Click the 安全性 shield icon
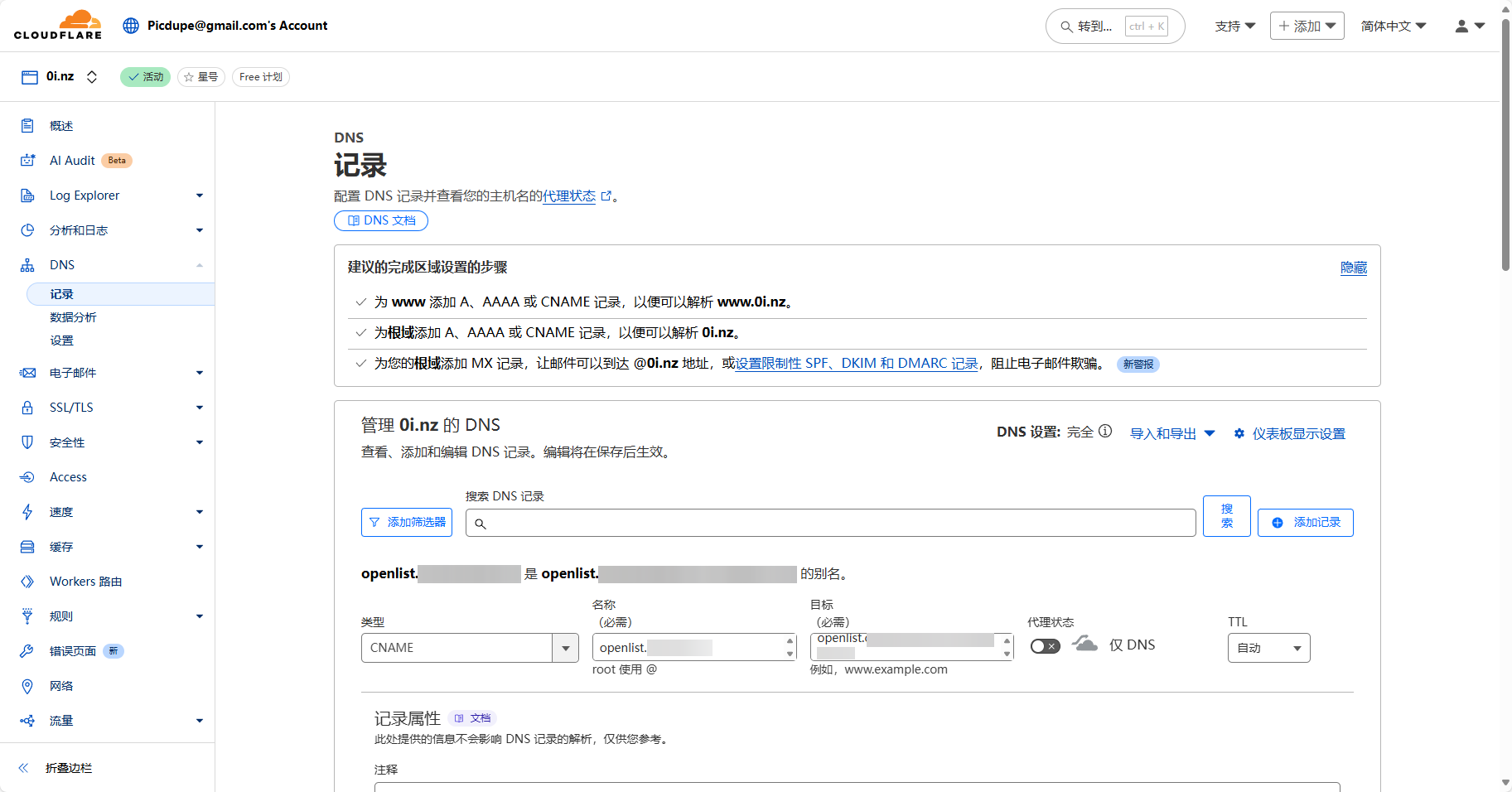Image resolution: width=1512 pixels, height=792 pixels. pos(27,442)
